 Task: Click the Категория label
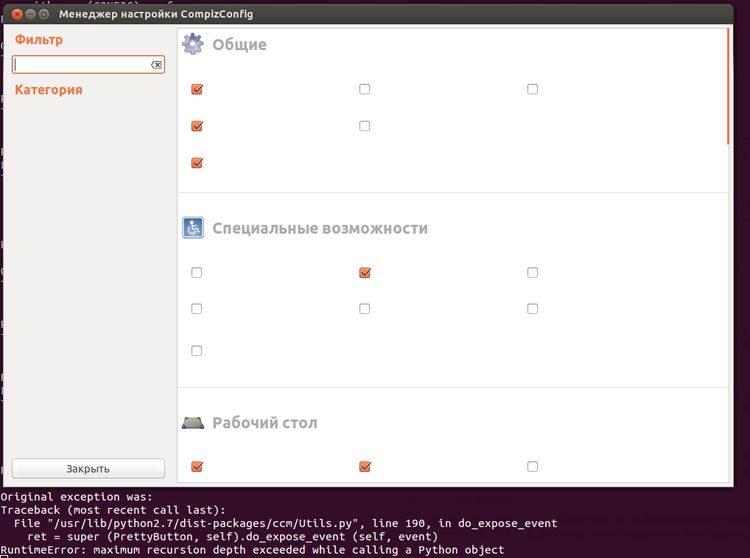(x=48, y=90)
